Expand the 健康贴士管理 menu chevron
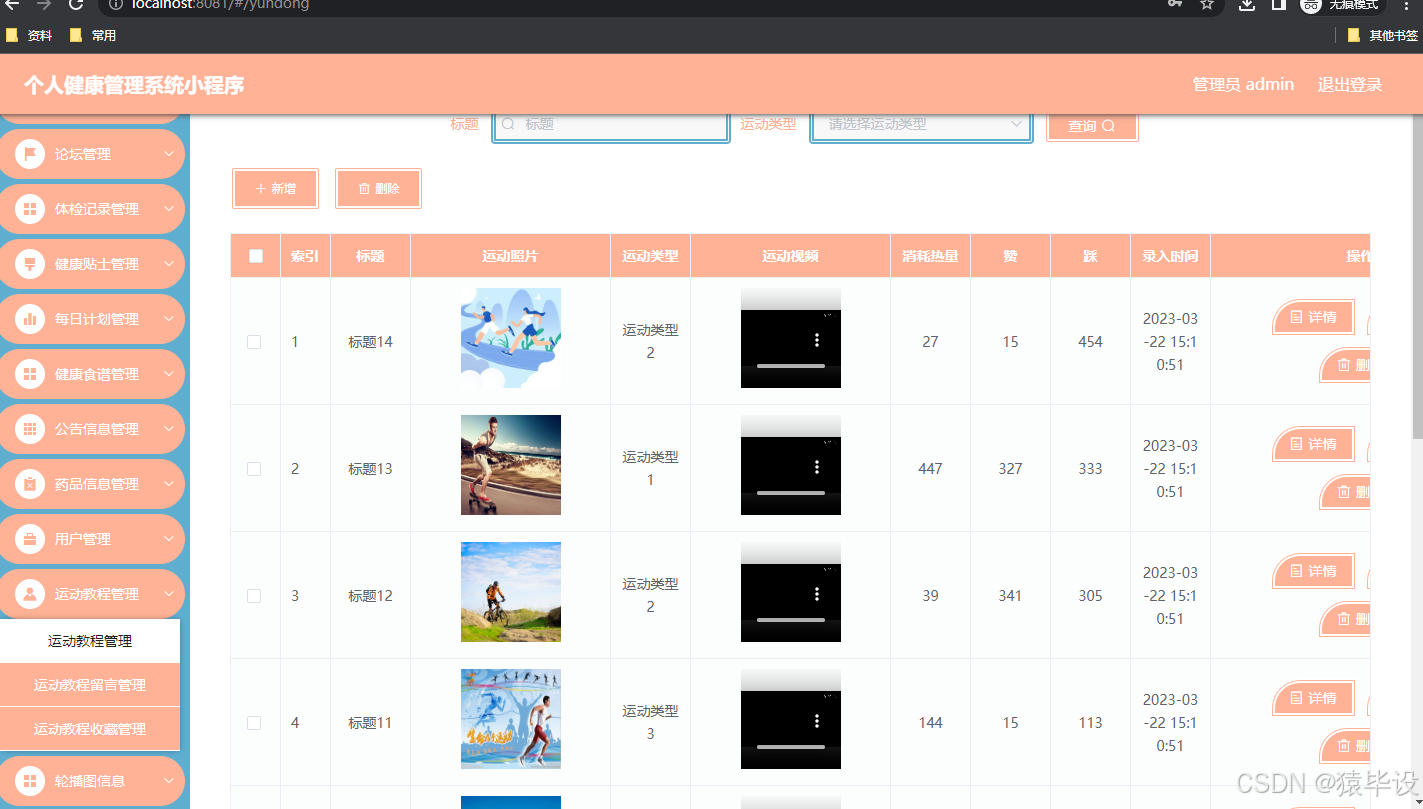The width and height of the screenshot is (1423, 809). coord(169,264)
